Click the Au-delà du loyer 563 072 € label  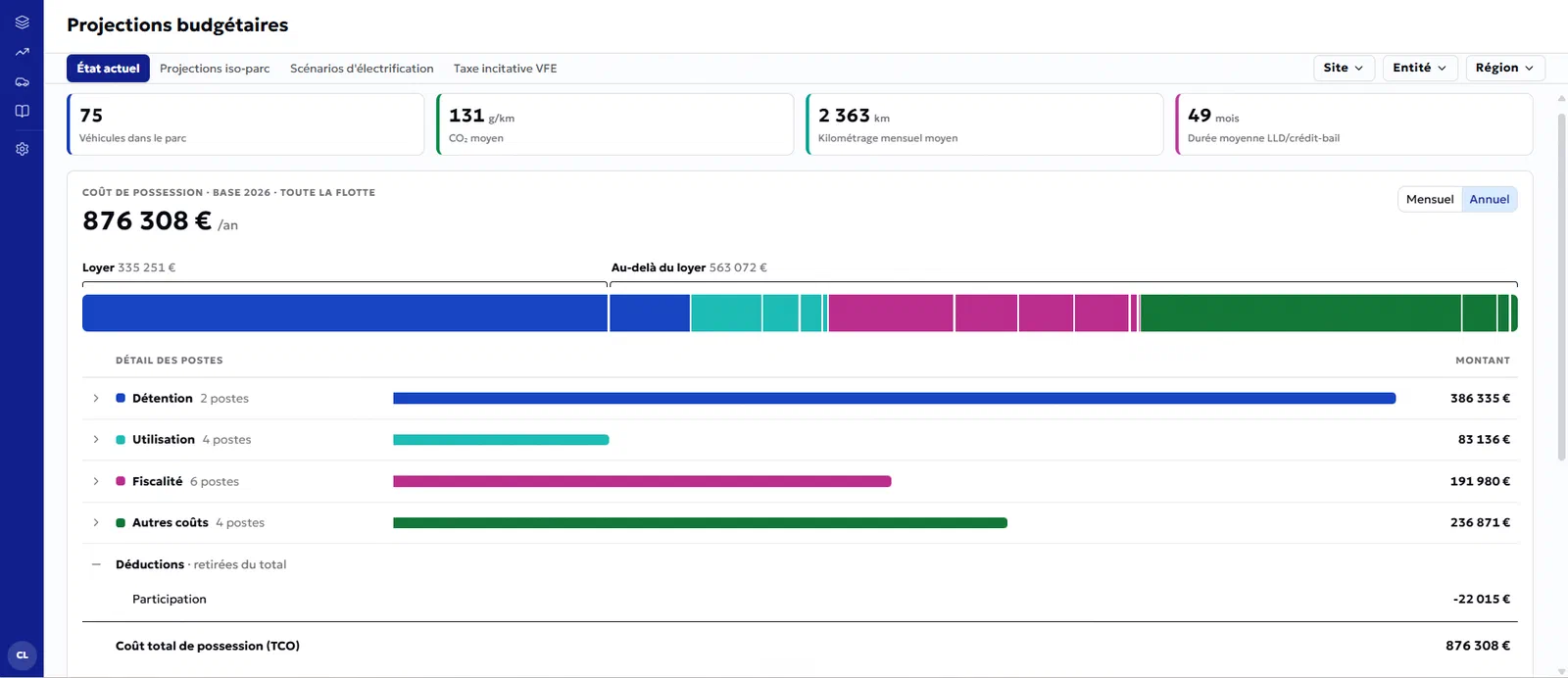[x=689, y=267]
